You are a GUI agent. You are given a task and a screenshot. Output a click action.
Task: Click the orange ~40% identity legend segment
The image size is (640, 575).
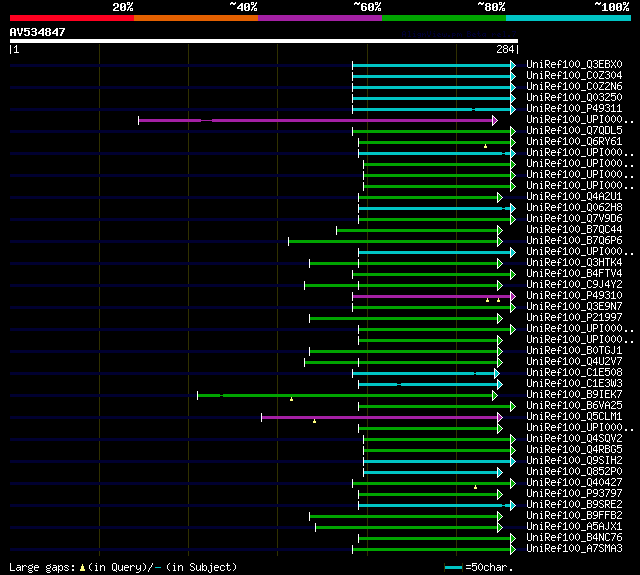pyautogui.click(x=196, y=18)
